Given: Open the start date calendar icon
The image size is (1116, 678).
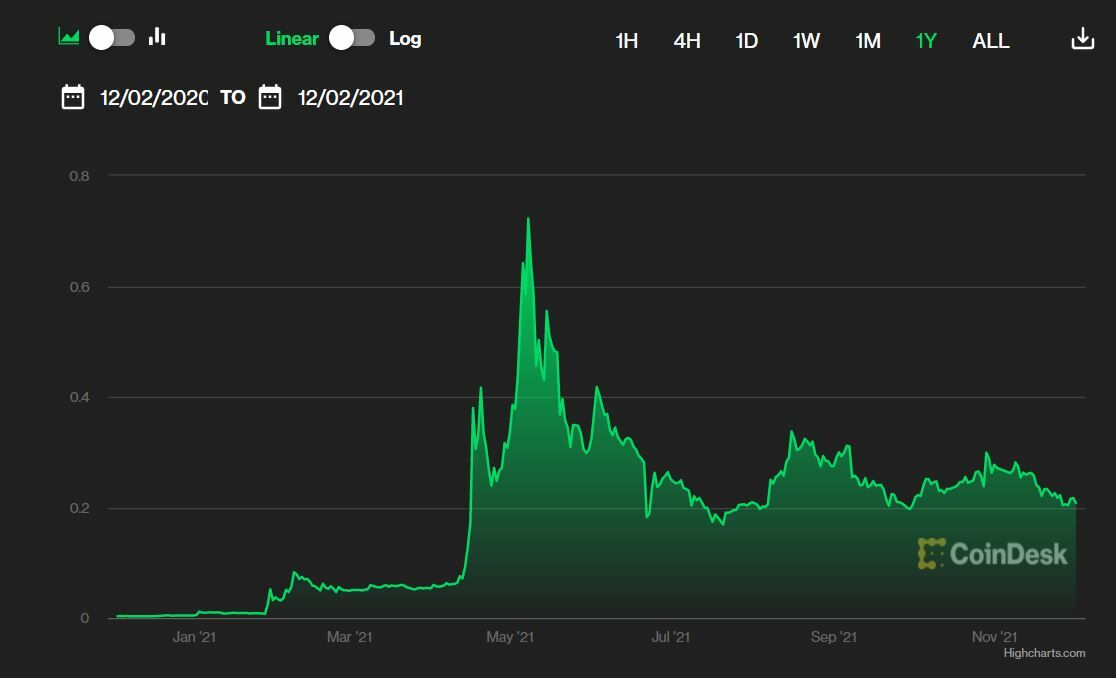Looking at the screenshot, I should 73,97.
